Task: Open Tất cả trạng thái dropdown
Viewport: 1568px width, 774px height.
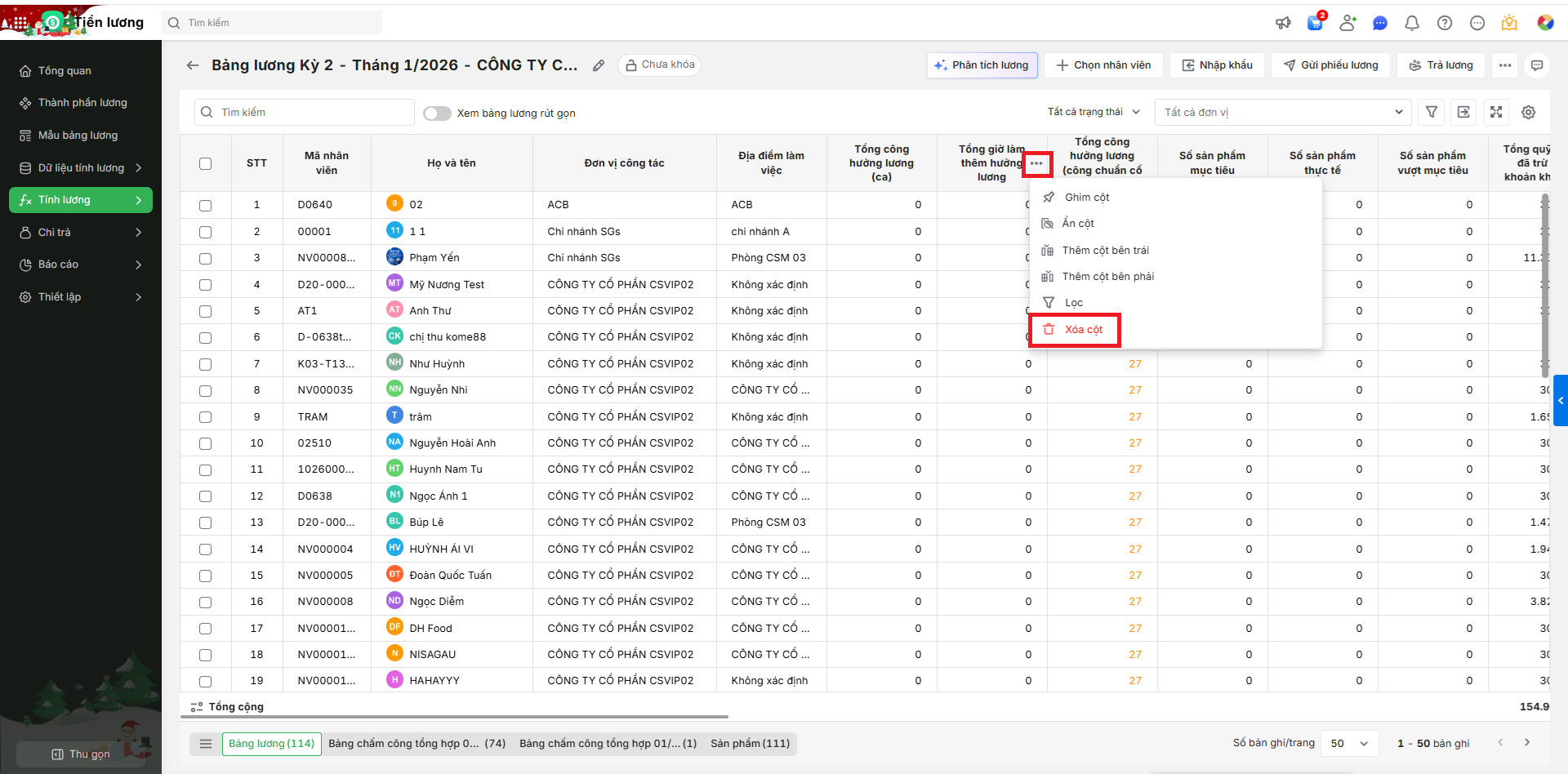Action: (x=1093, y=113)
